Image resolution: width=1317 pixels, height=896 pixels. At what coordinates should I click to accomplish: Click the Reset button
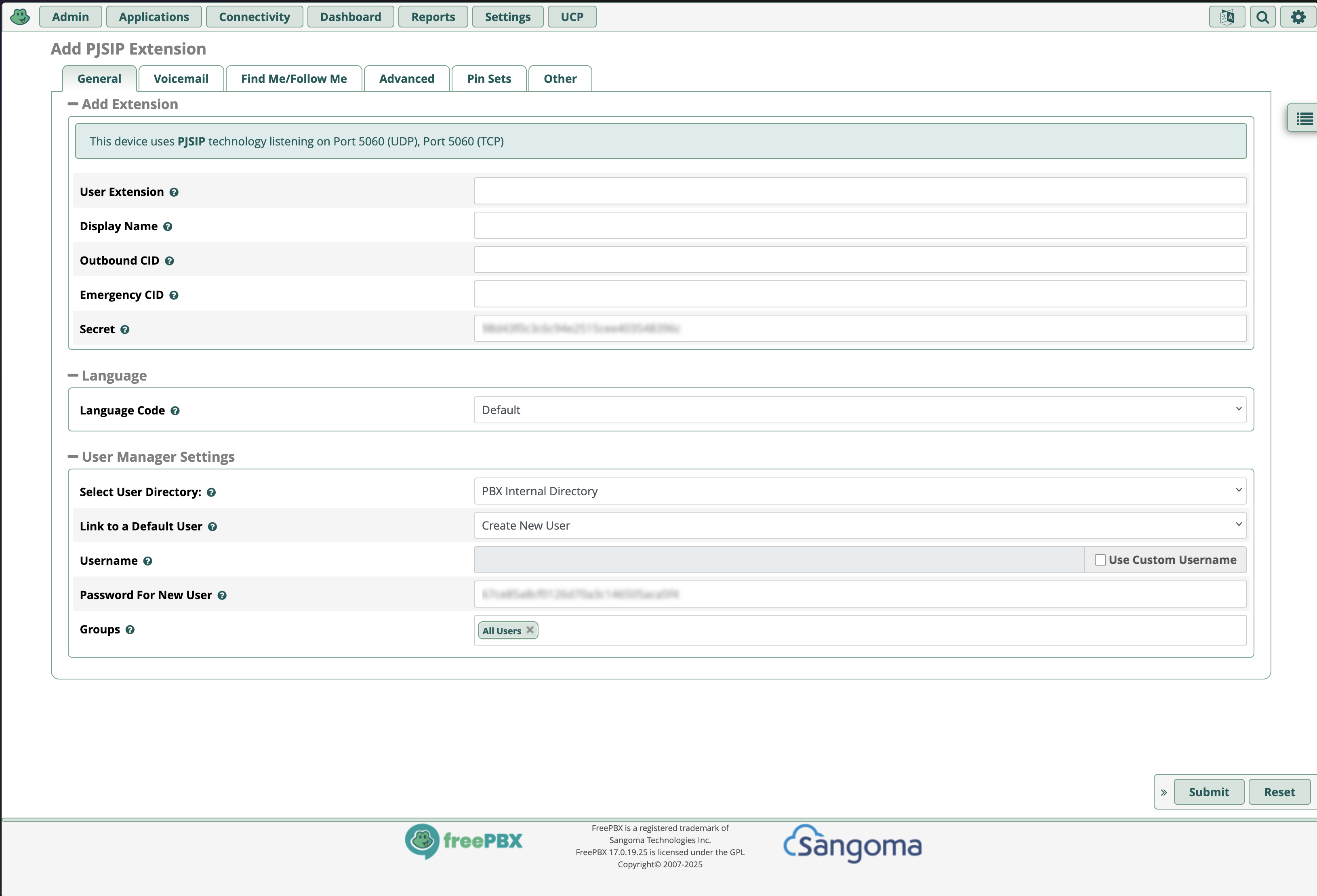pos(1279,792)
